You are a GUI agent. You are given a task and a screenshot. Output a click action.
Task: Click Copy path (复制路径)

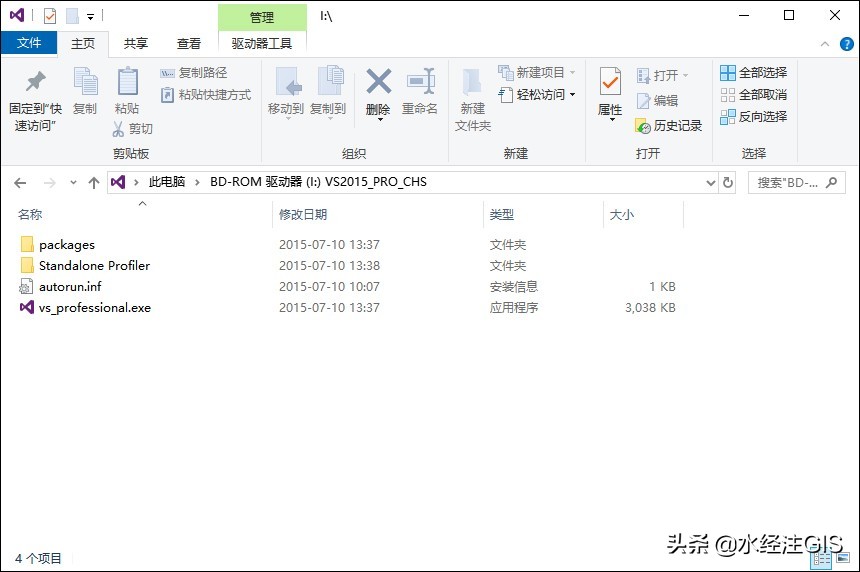[x=194, y=72]
